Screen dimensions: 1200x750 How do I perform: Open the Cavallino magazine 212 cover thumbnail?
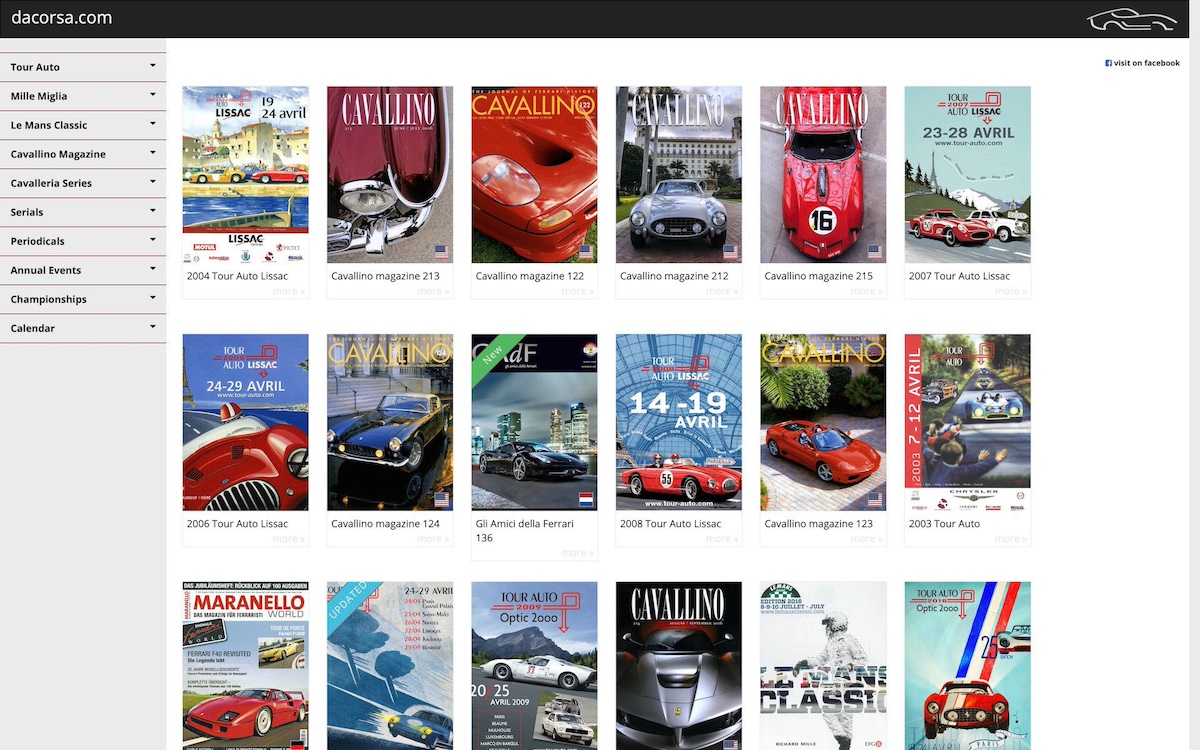click(x=679, y=175)
